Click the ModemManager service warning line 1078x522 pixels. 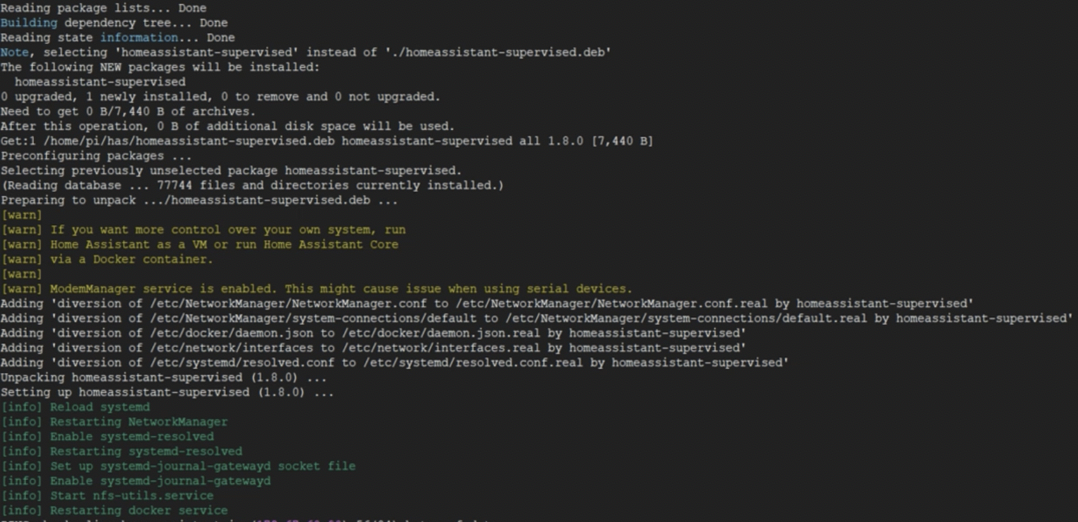coord(316,289)
